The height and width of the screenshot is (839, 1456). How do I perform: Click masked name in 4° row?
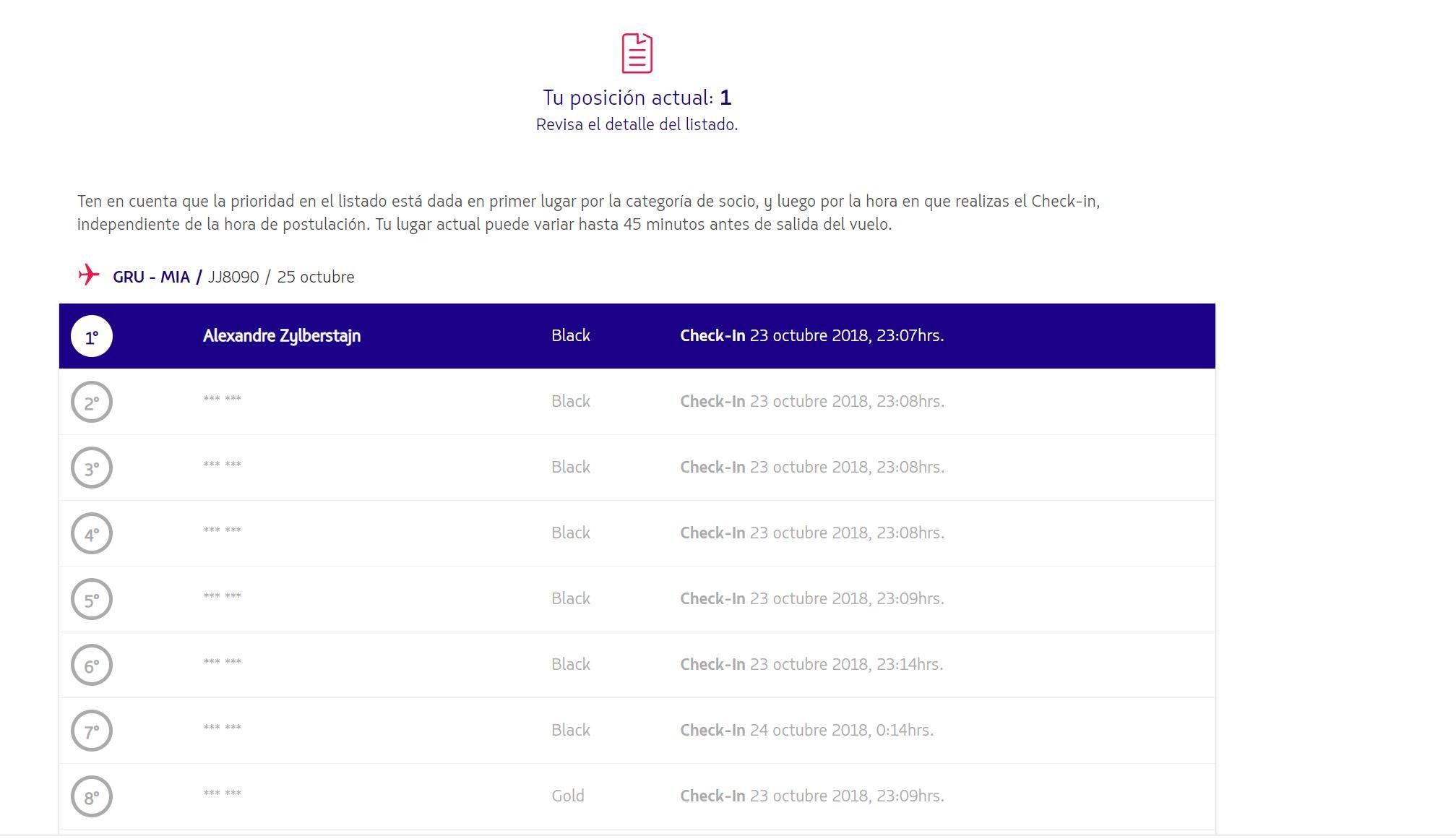tap(223, 530)
